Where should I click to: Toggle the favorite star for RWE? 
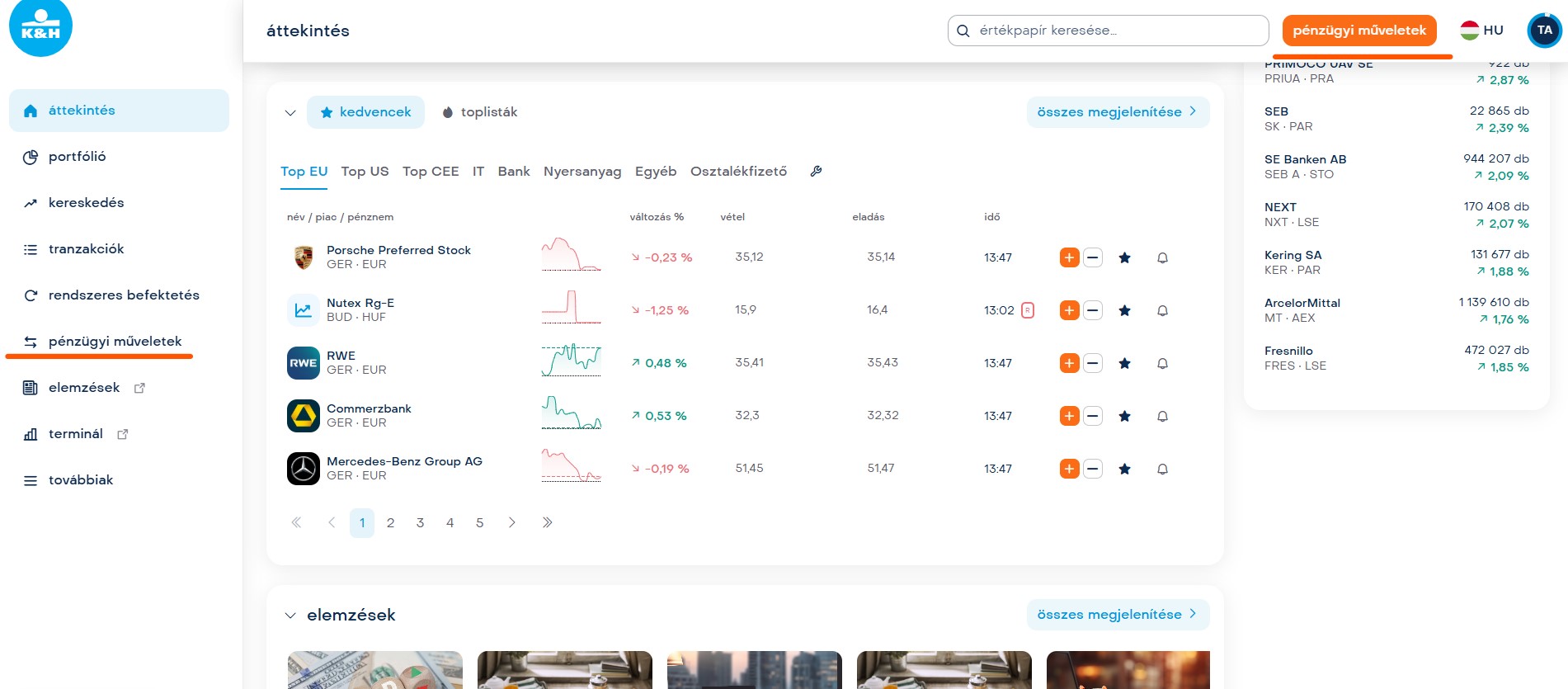click(1124, 363)
